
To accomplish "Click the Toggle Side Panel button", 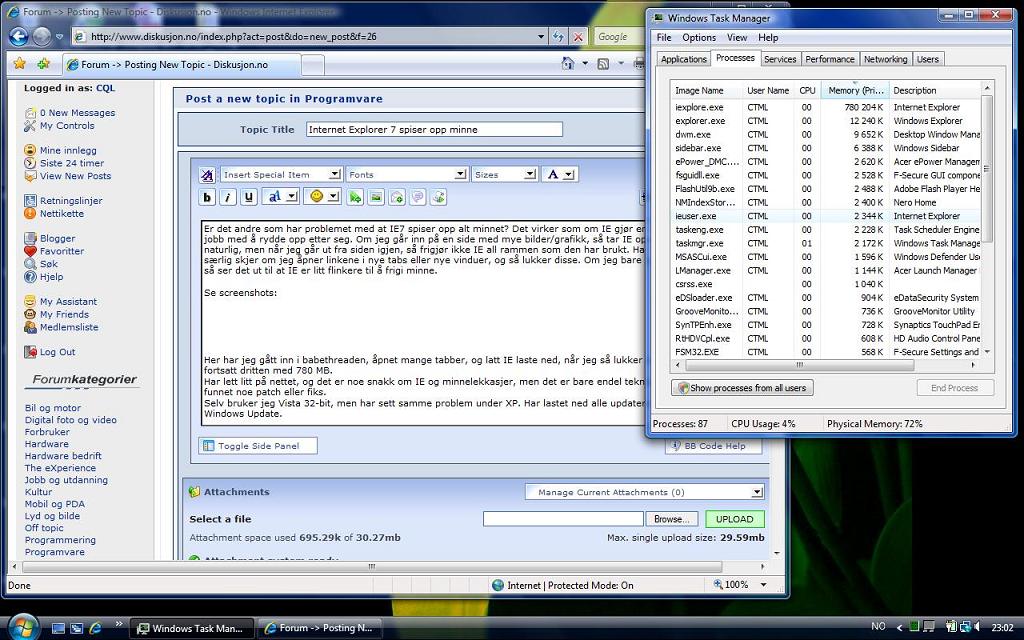I will 258,445.
